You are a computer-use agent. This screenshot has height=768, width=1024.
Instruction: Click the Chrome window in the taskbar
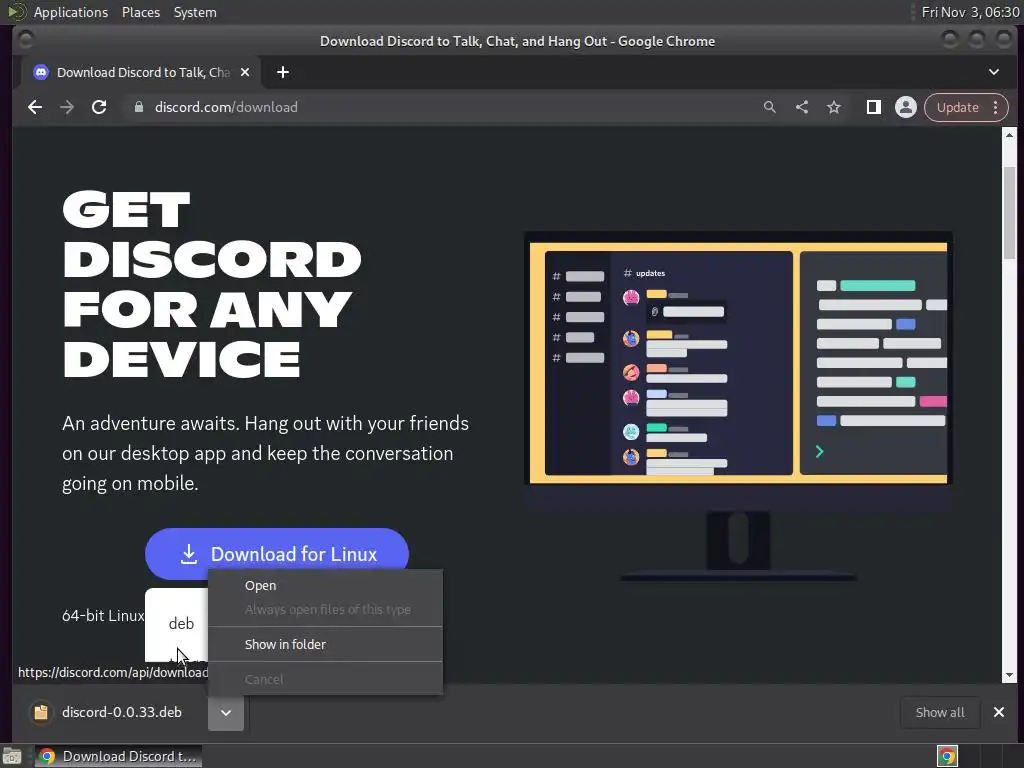[x=118, y=756]
